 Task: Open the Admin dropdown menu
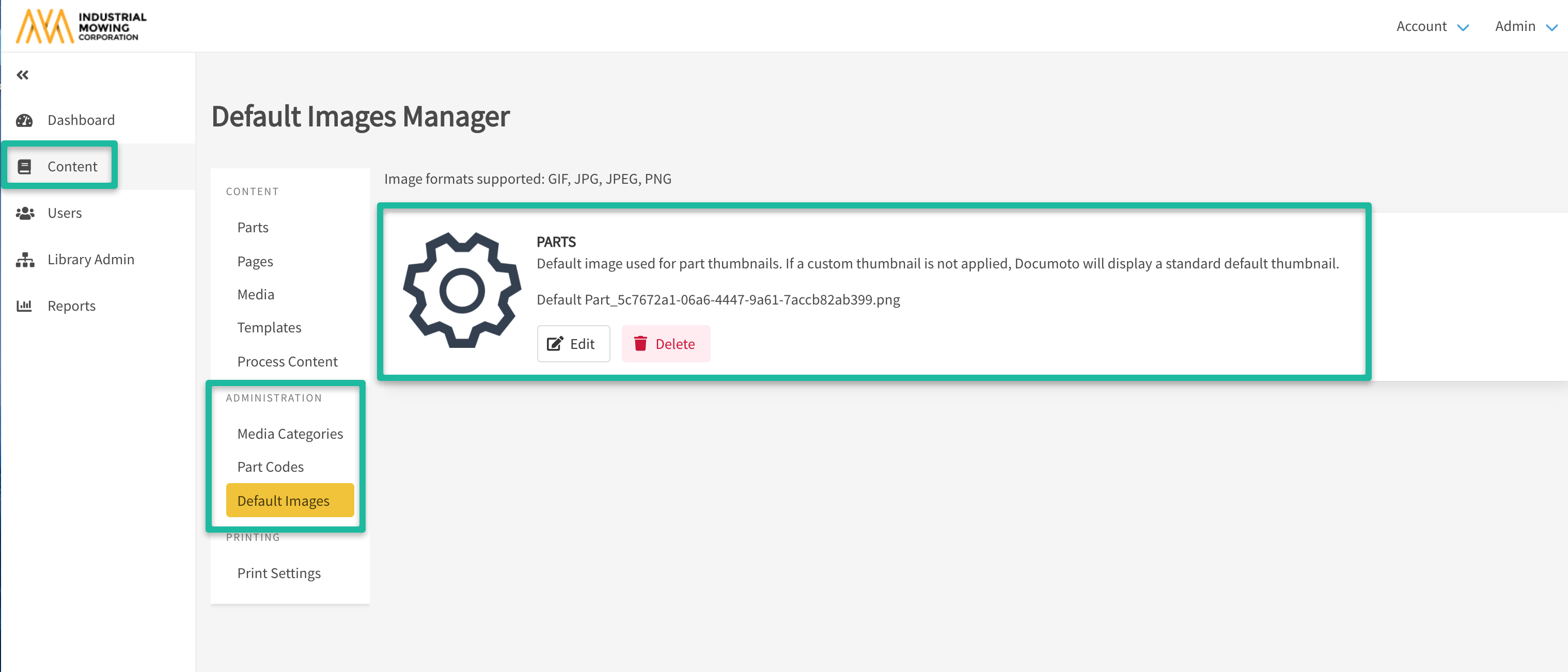[x=1525, y=27]
